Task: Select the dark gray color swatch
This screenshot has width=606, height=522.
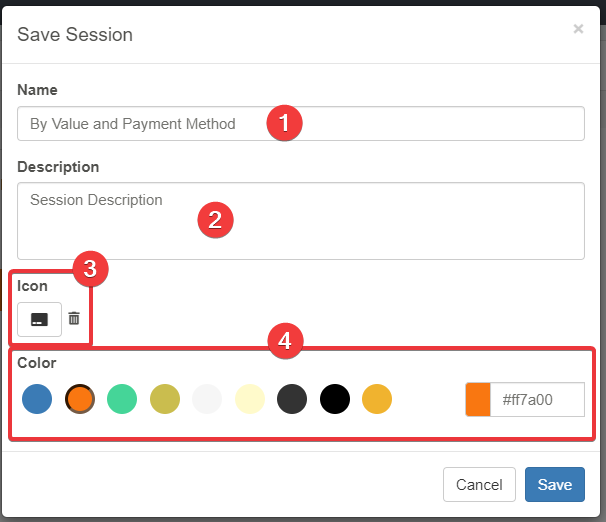Action: (x=292, y=399)
